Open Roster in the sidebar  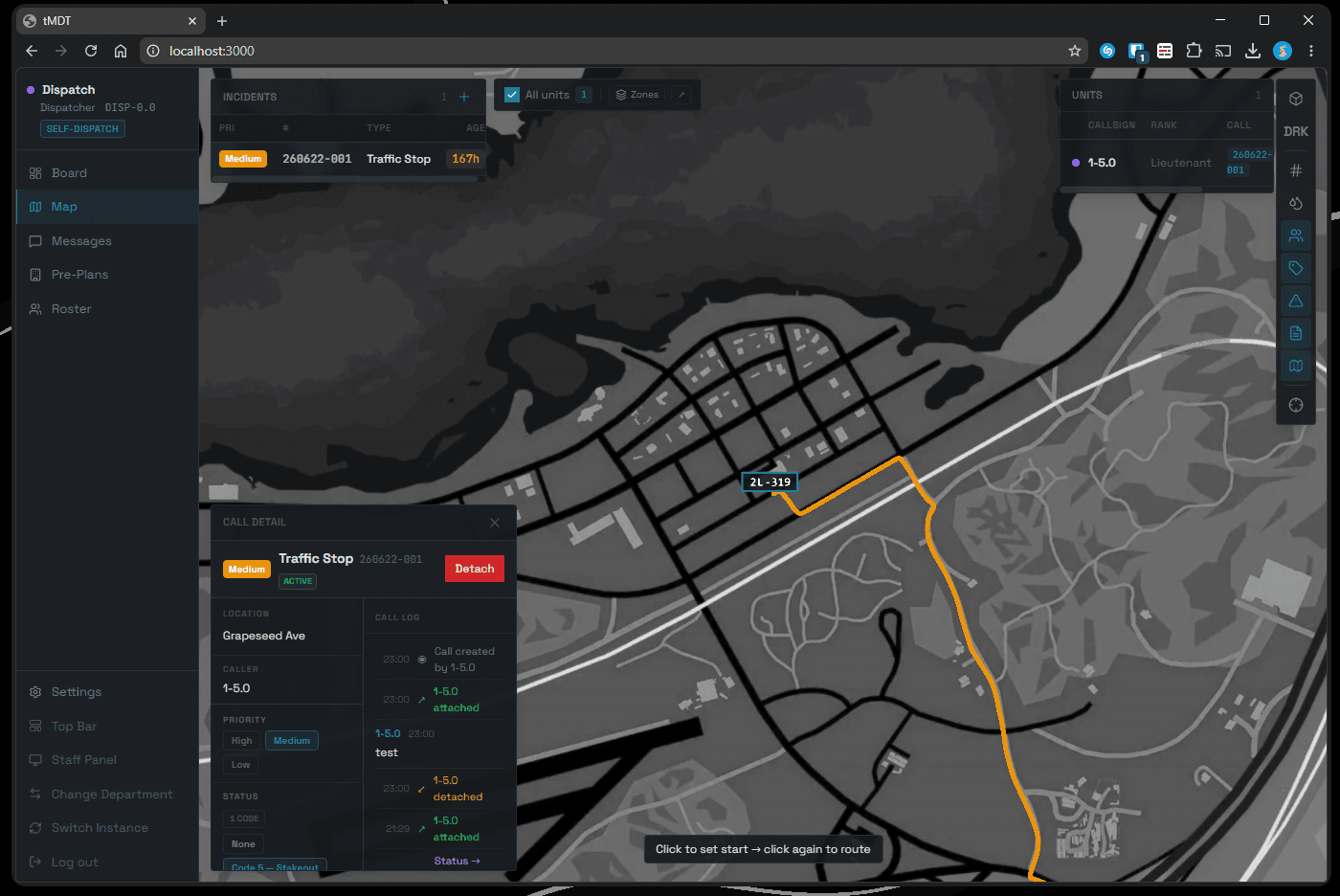point(107,309)
